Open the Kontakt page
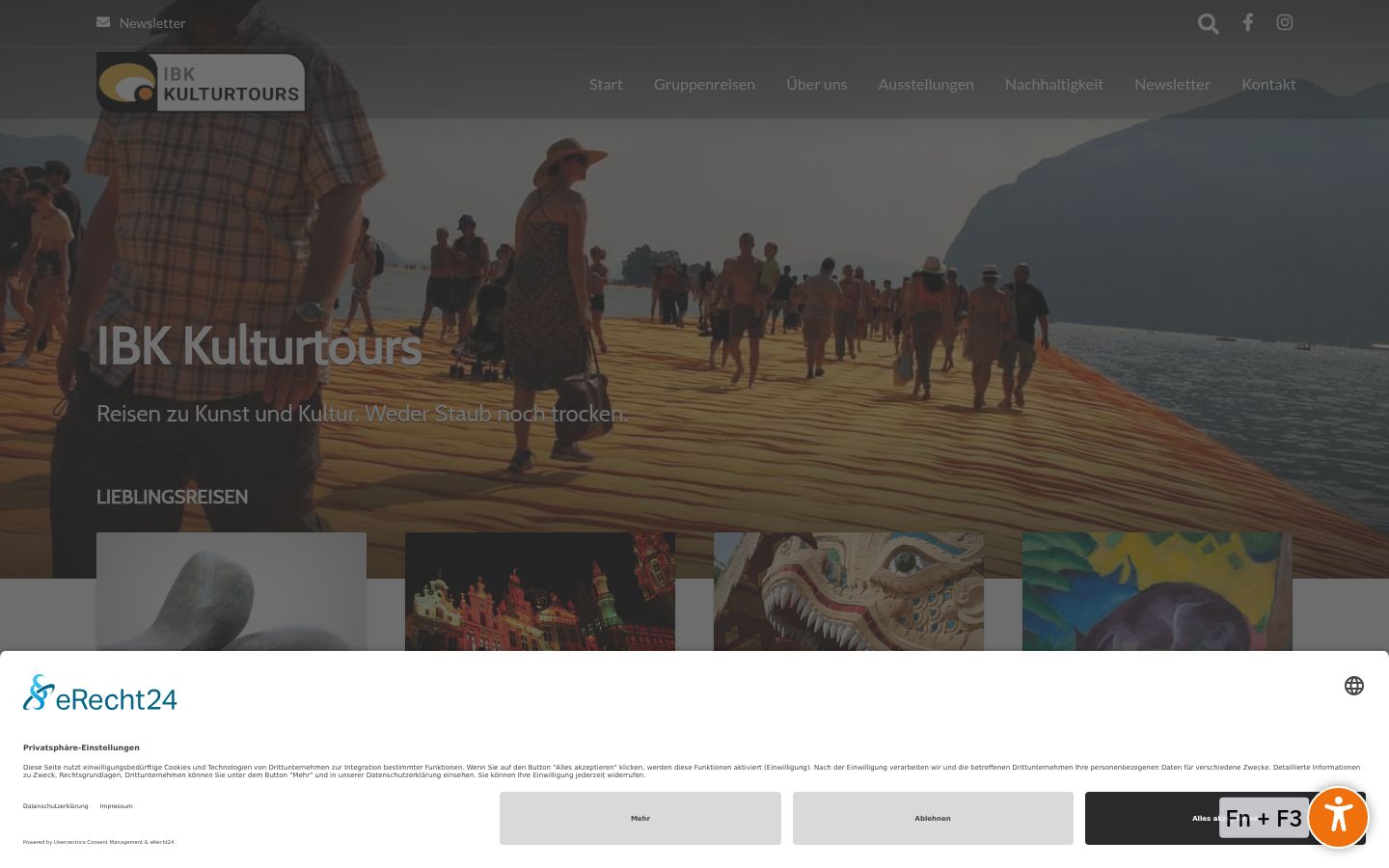The height and width of the screenshot is (868, 1389). tap(1268, 84)
